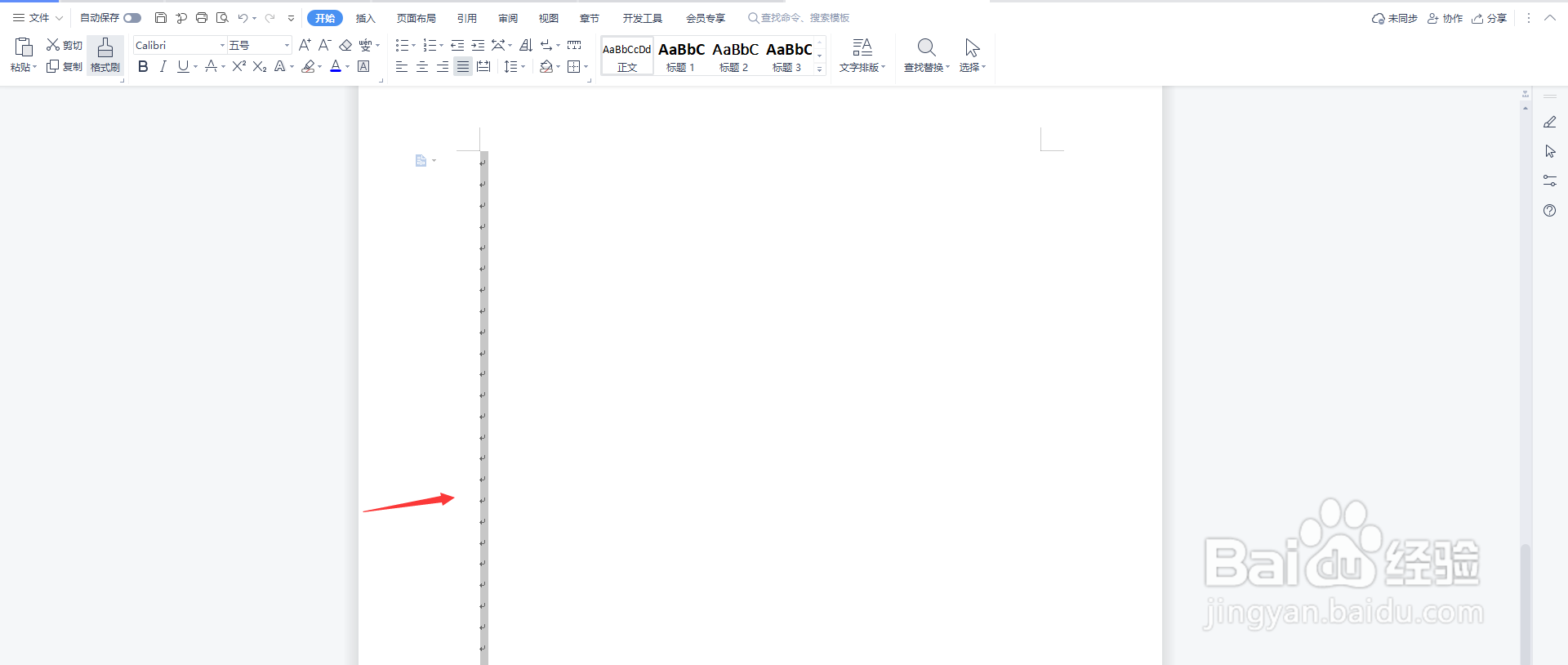This screenshot has width=1568, height=665.
Task: Redo the last action
Action: 269,18
